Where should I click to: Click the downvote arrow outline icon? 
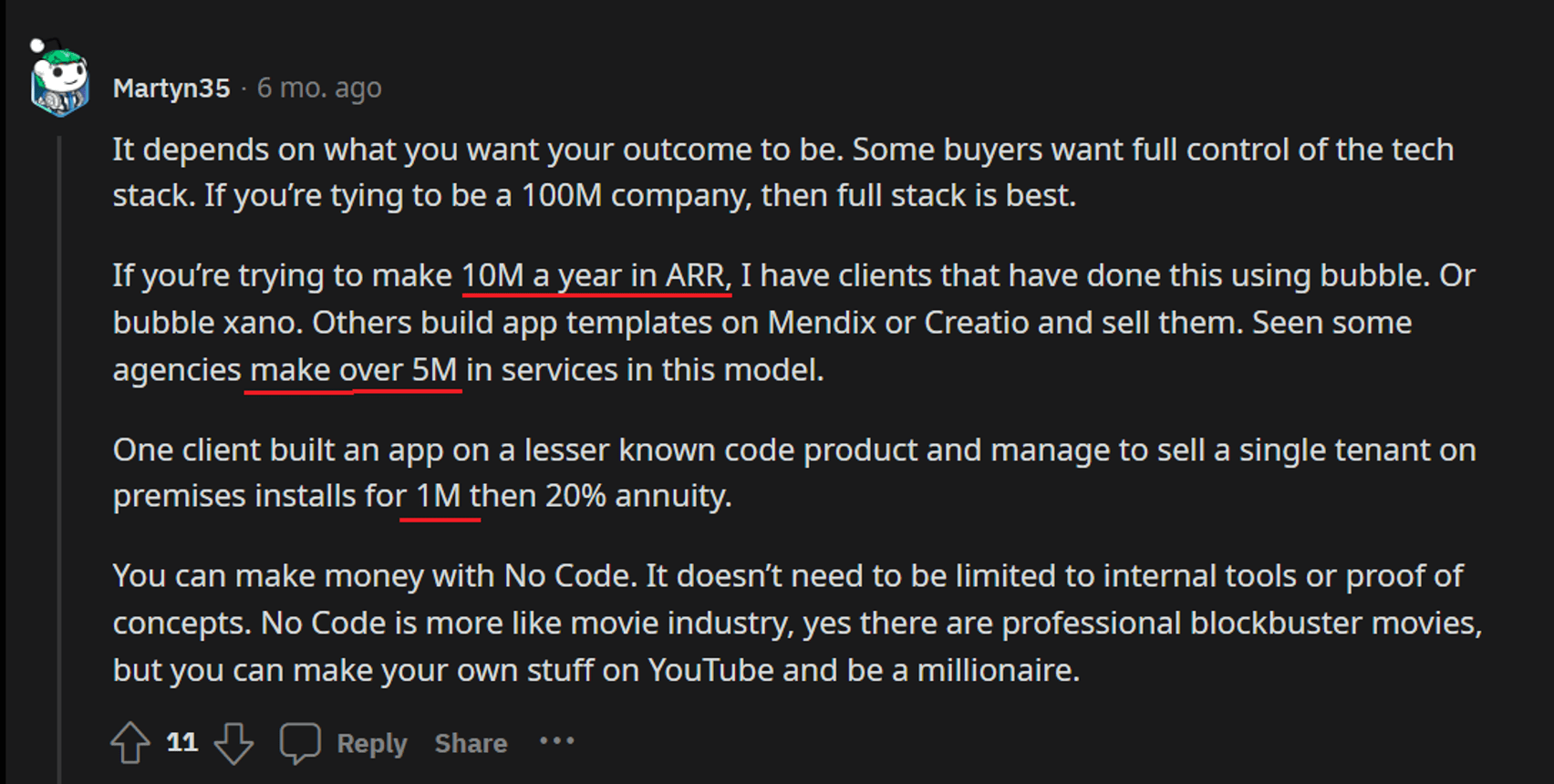[x=234, y=743]
